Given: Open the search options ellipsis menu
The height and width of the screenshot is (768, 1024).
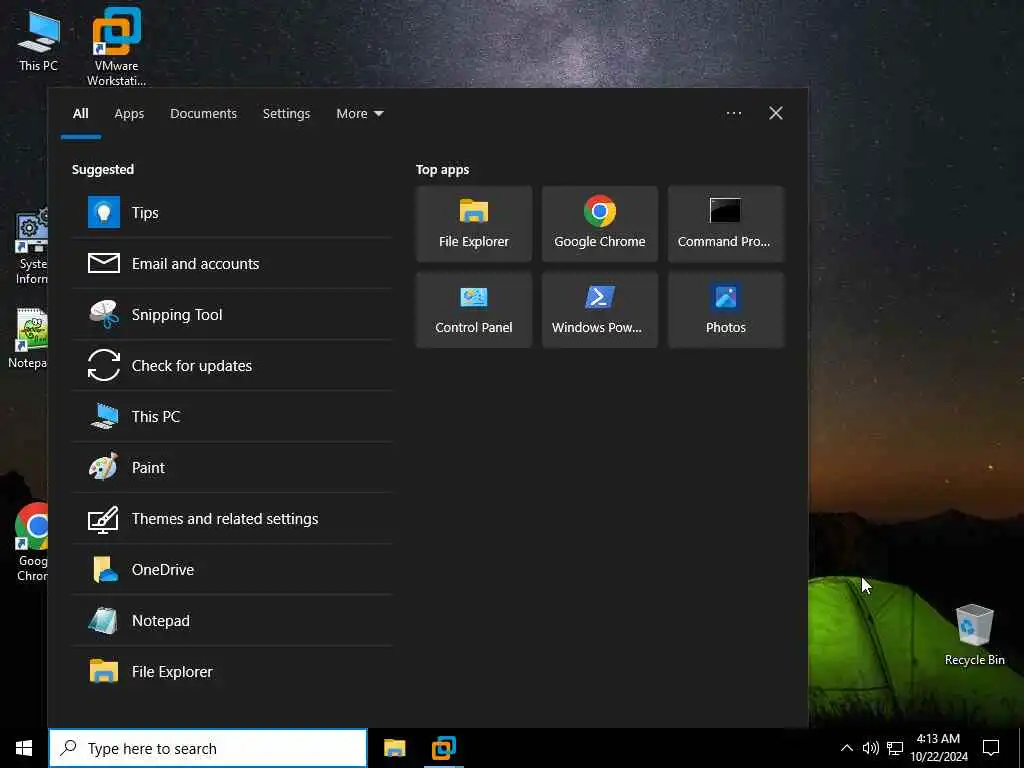Looking at the screenshot, I should point(734,114).
